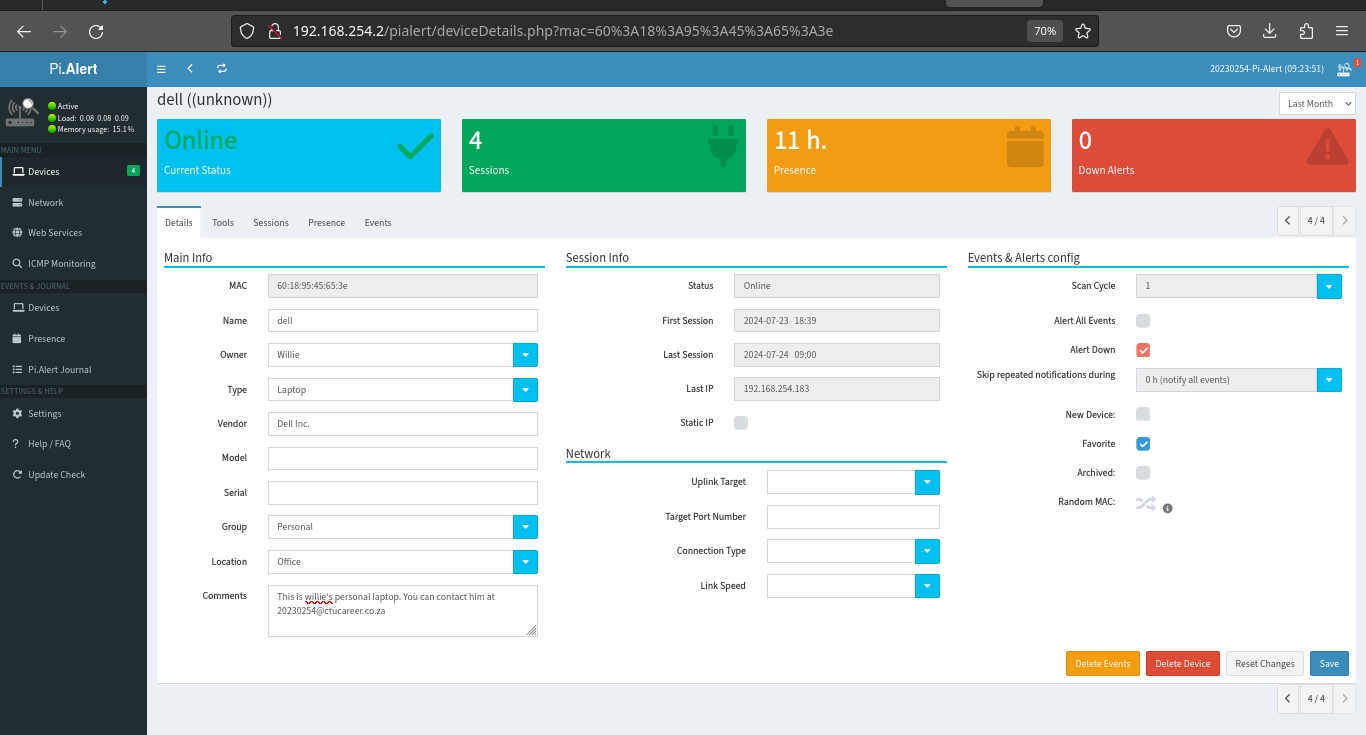Bookmark this page with the star icon

[x=1082, y=31]
